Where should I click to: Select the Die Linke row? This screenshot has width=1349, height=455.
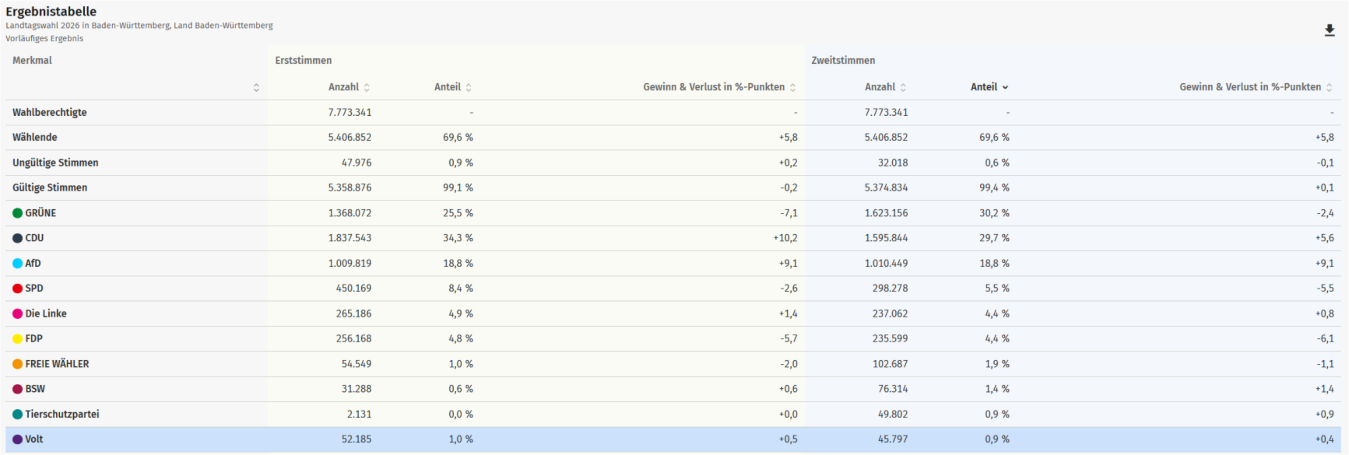tap(46, 313)
